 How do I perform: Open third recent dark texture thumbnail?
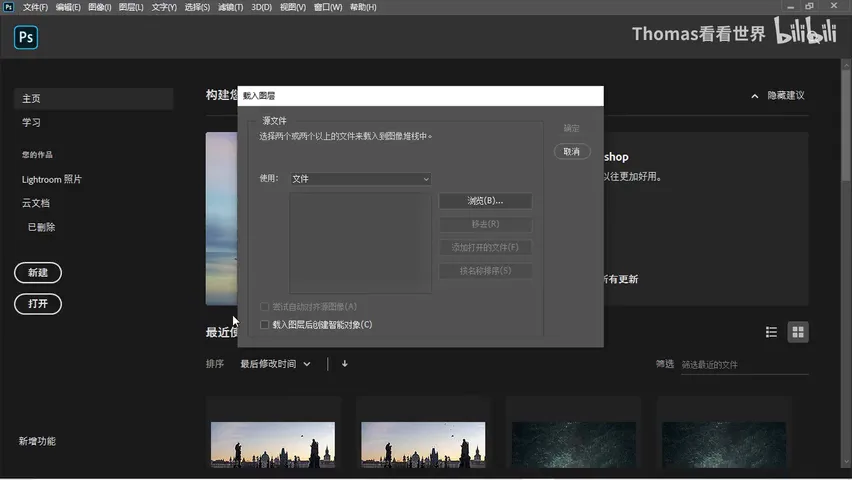click(574, 445)
